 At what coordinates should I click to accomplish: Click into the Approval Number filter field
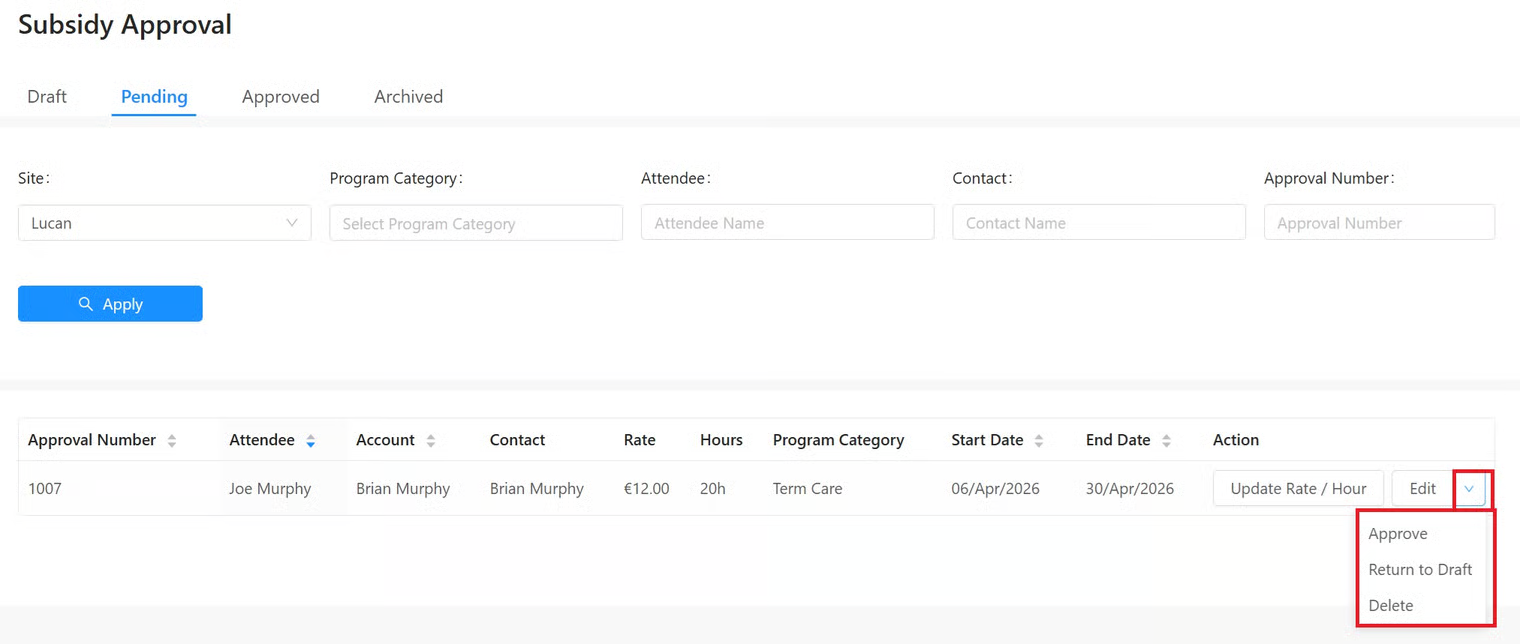point(1378,223)
